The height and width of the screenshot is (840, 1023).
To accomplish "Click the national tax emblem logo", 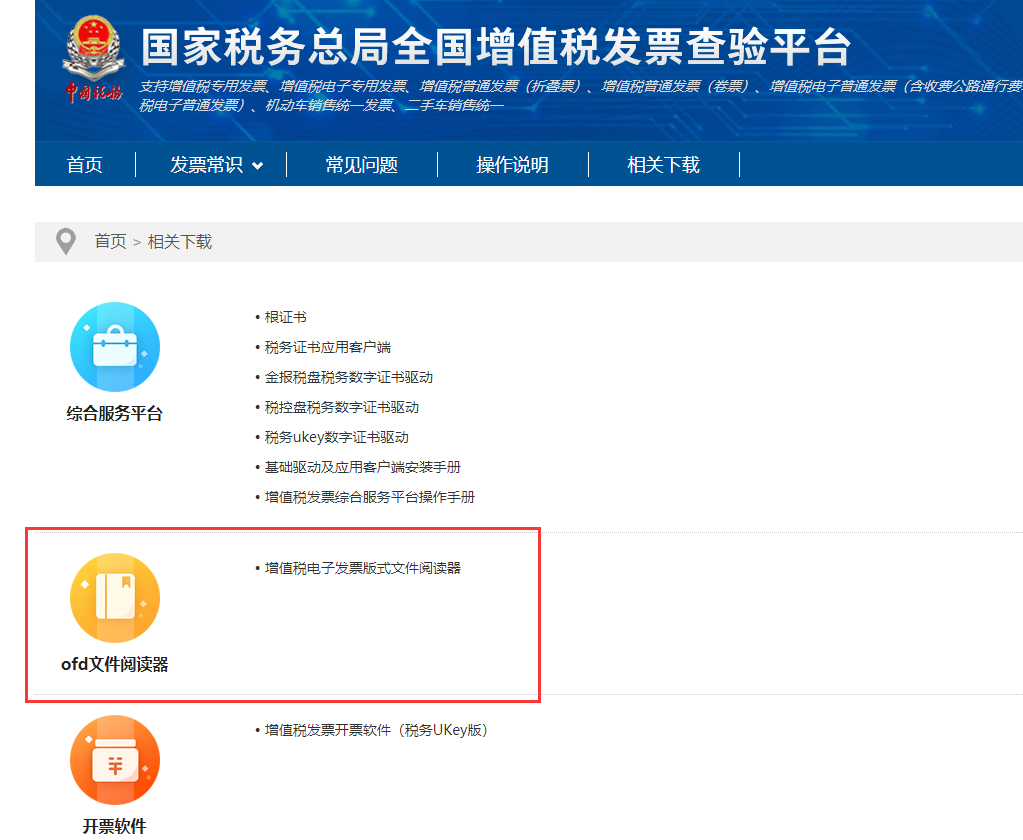I will pyautogui.click(x=95, y=38).
